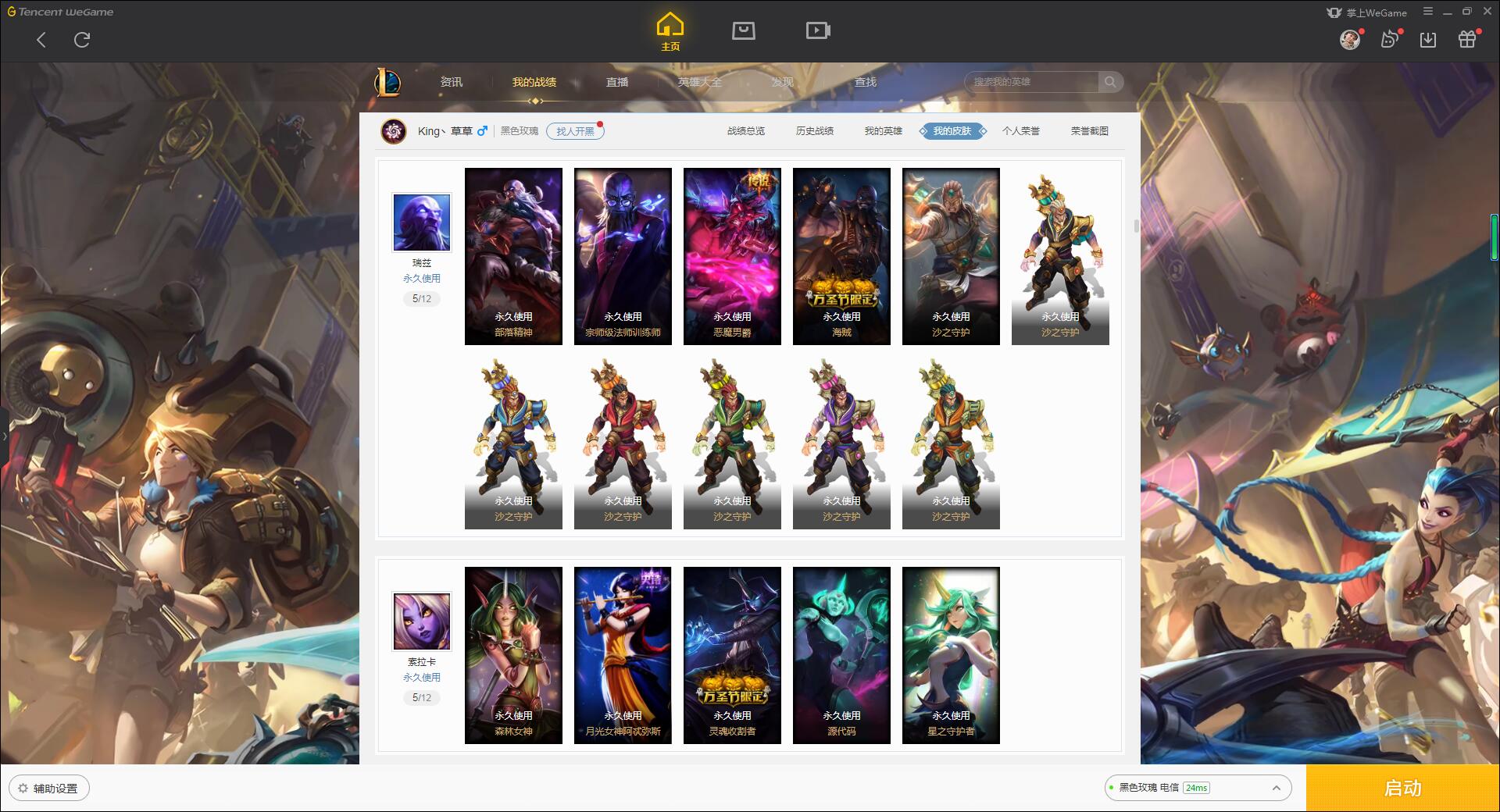Screen dimensions: 1500x812
Task: Select the 我的皮肤 sub-tab
Action: pos(952,131)
